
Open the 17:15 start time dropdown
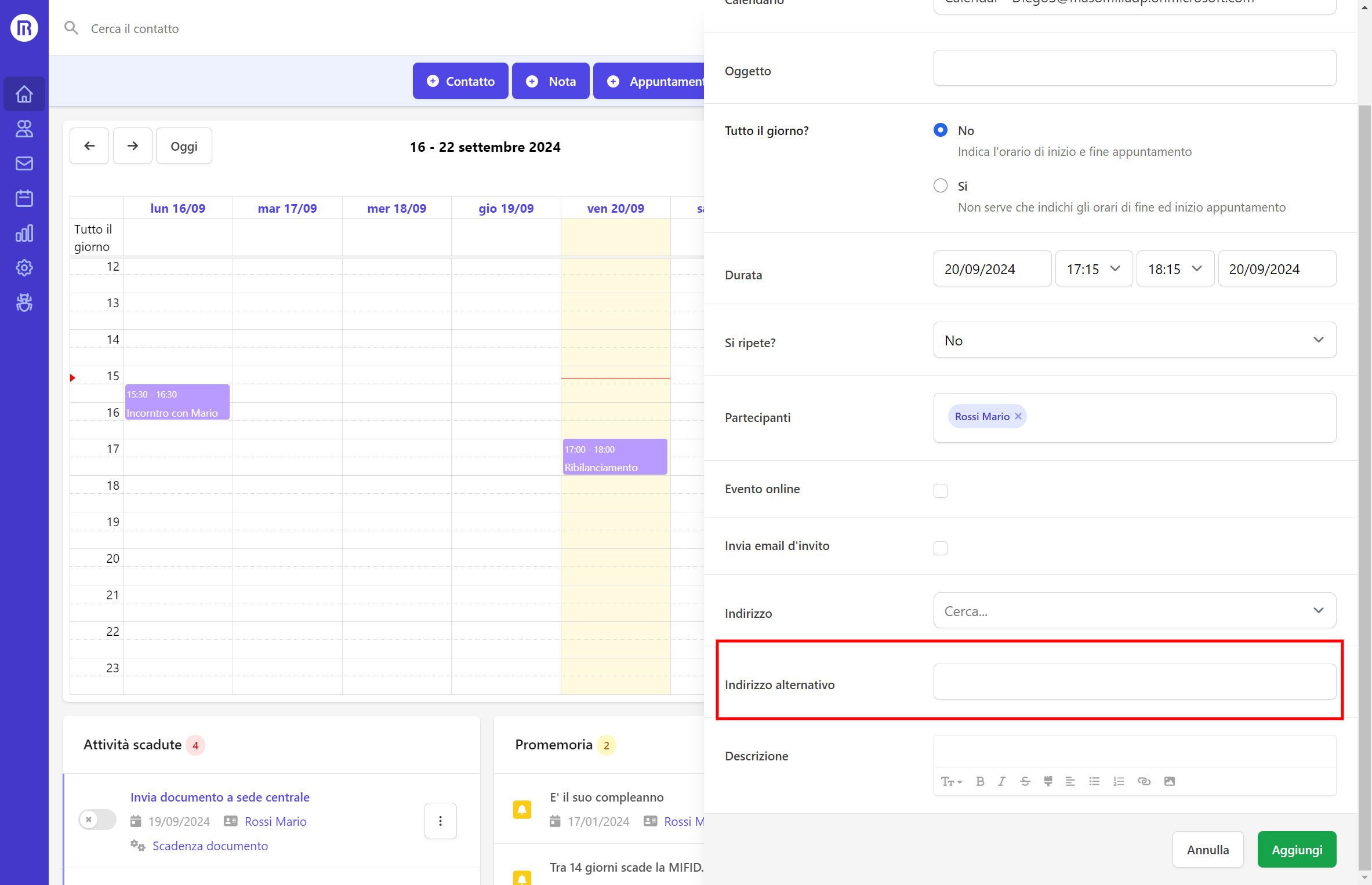[1093, 268]
